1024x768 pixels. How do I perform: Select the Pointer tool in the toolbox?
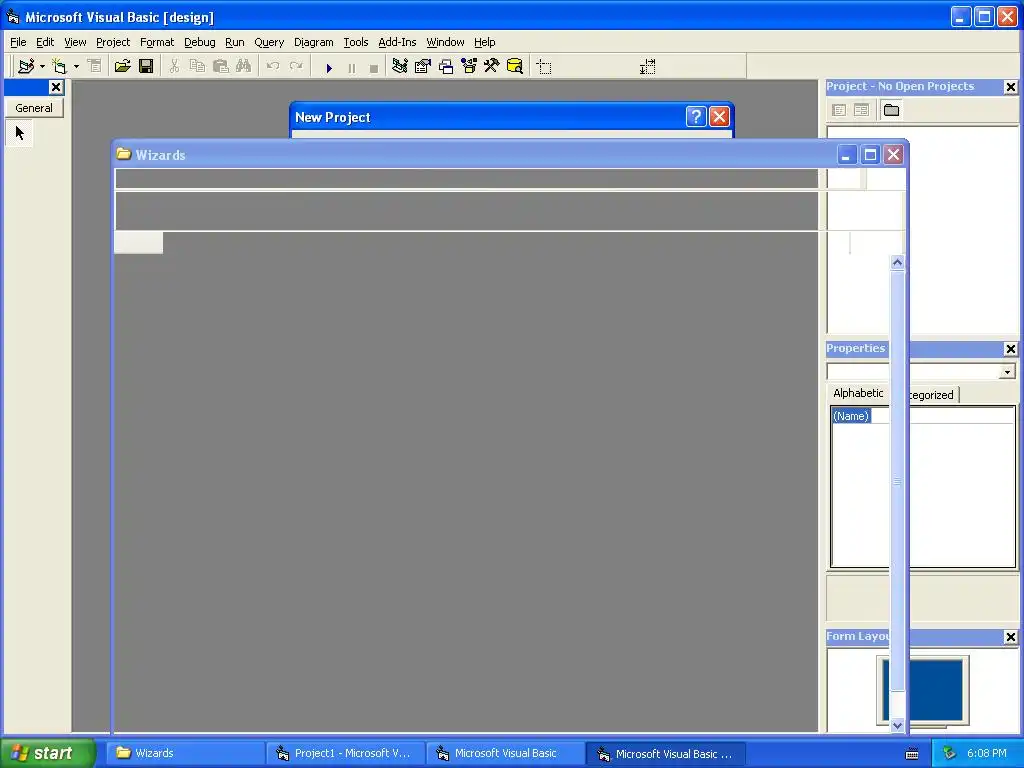click(20, 133)
